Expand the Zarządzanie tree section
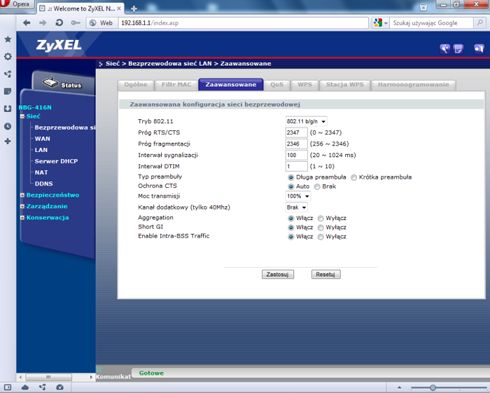490x393 pixels. 22,206
